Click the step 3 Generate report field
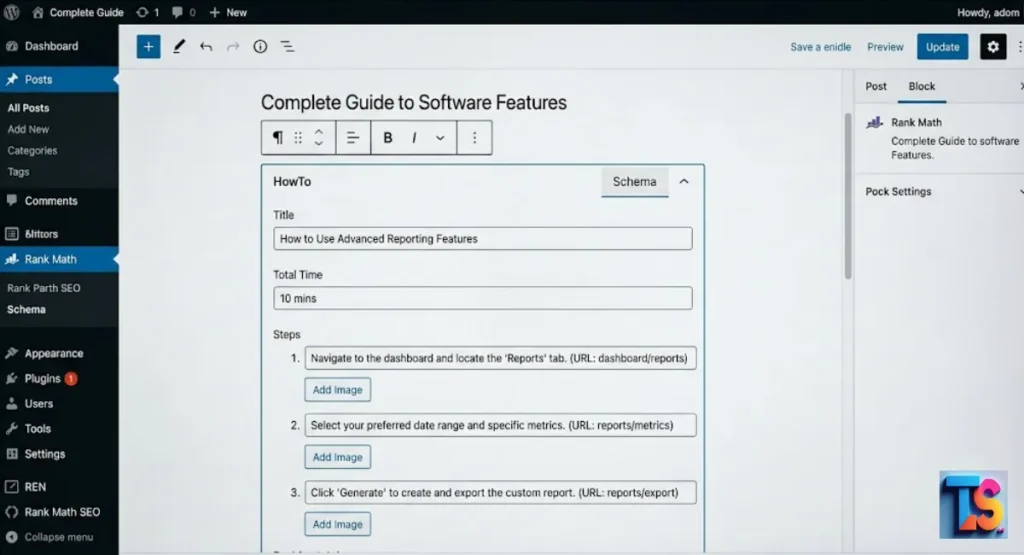The image size is (1024, 555). pyautogui.click(x=500, y=492)
